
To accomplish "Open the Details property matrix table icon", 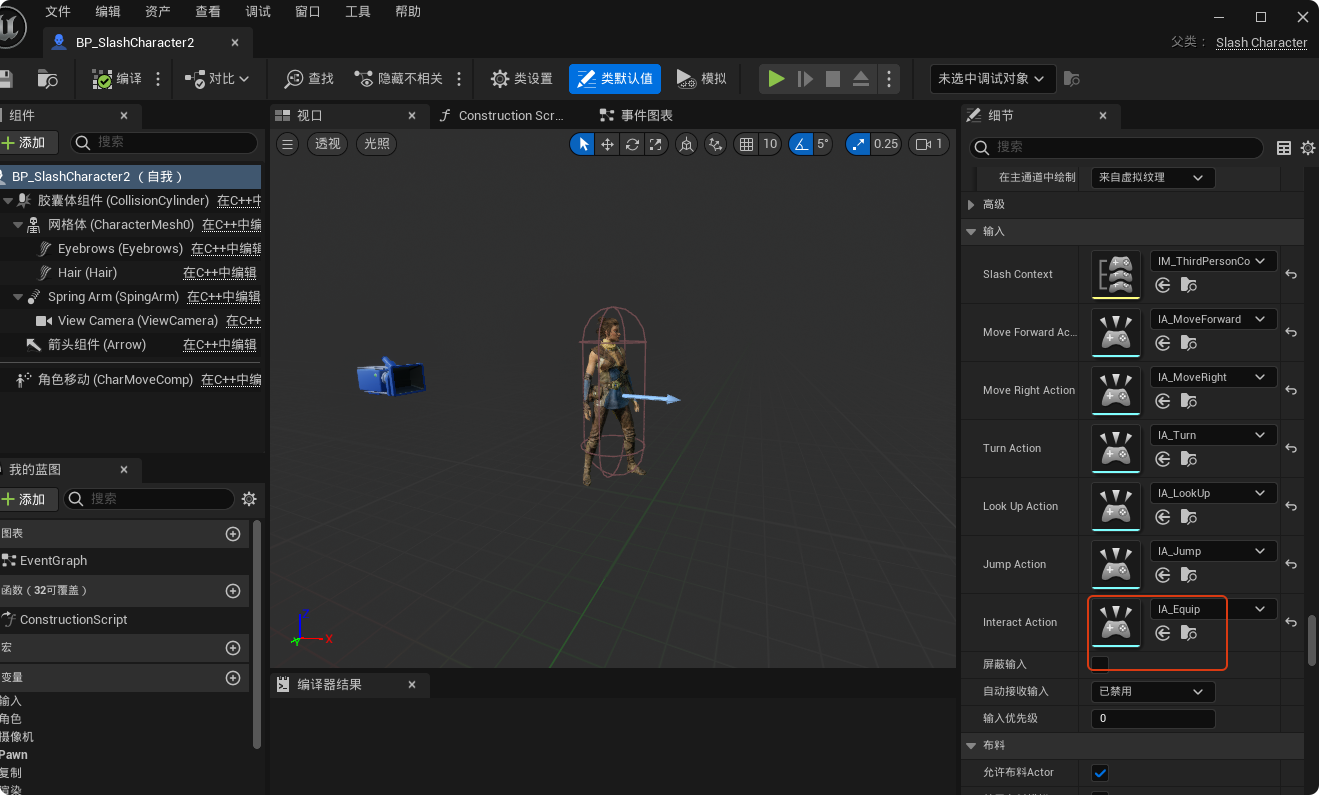I will (x=1284, y=148).
